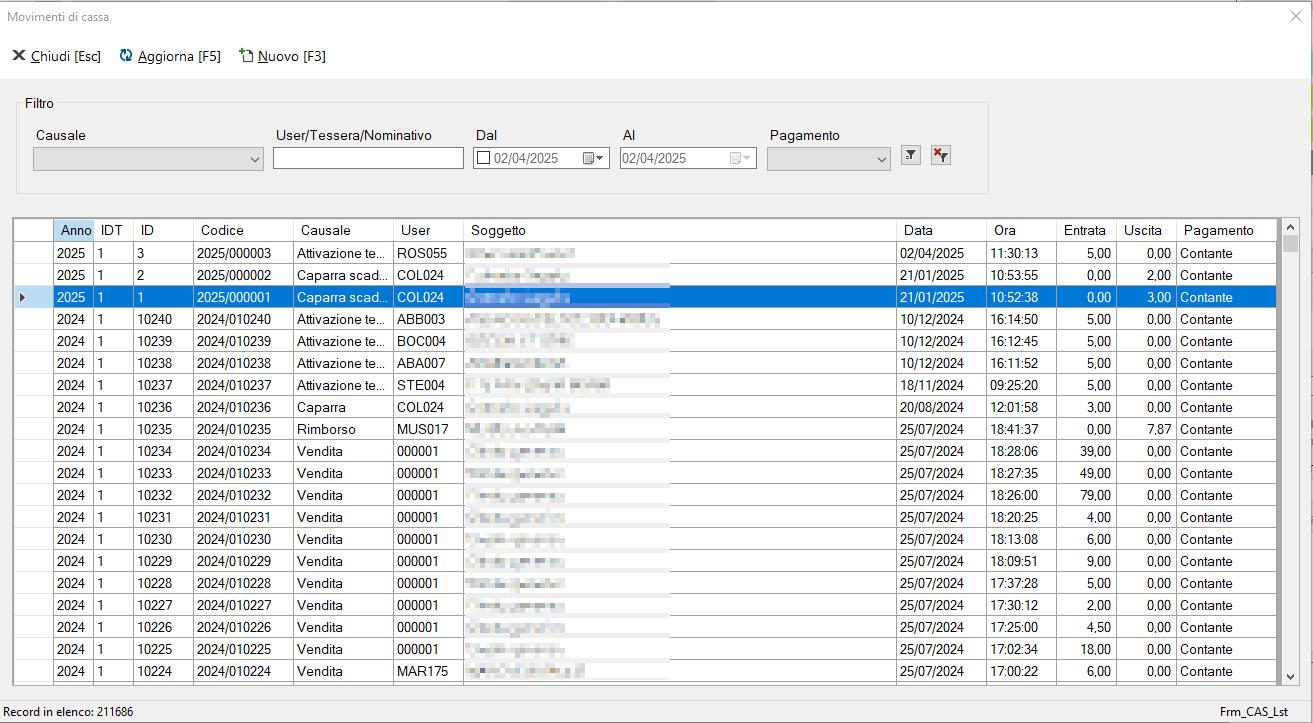The image size is (1313, 723).
Task: Focus the User/Tessera/Nominativo input field
Action: (368, 158)
